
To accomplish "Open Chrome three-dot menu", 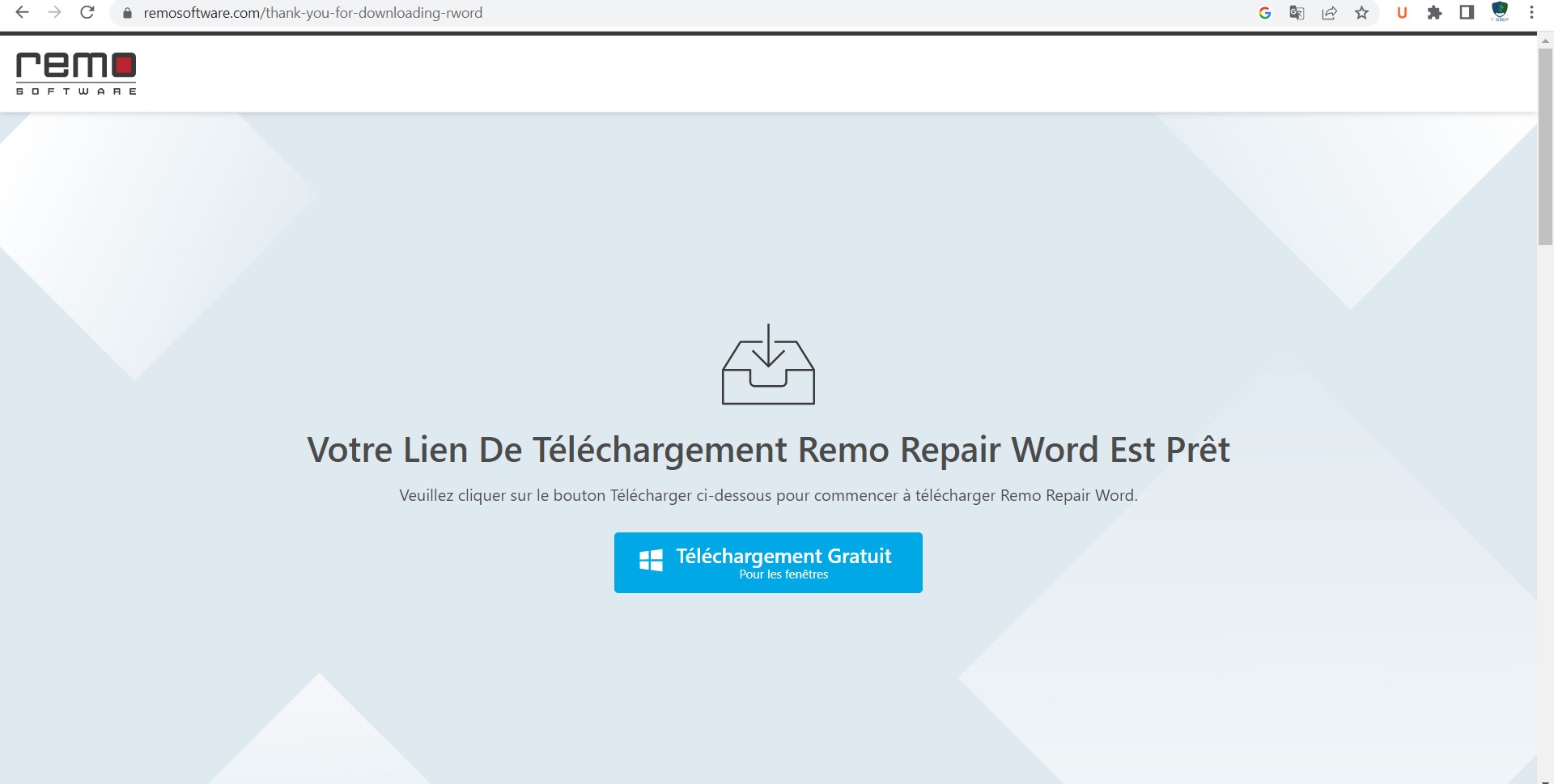I will pos(1531,13).
